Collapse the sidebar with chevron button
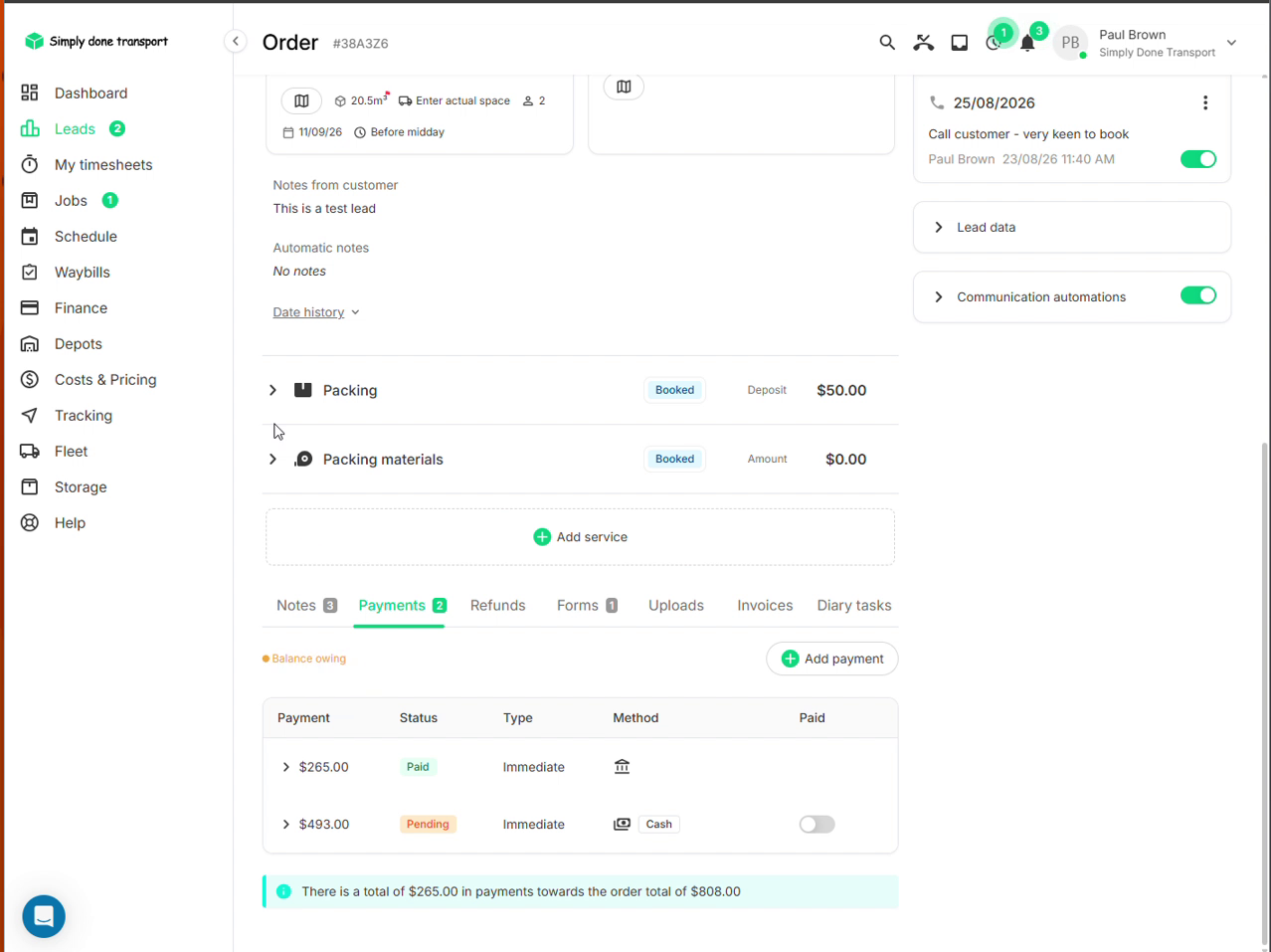1271x952 pixels. [x=236, y=41]
